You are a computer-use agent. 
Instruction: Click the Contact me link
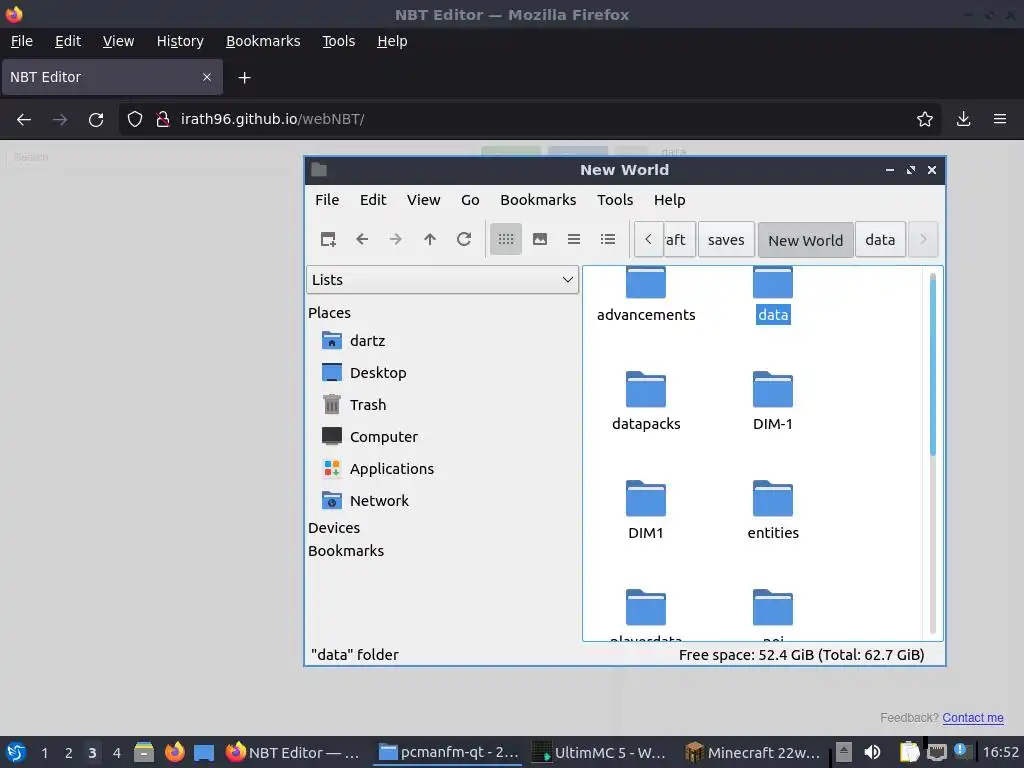[x=972, y=718]
